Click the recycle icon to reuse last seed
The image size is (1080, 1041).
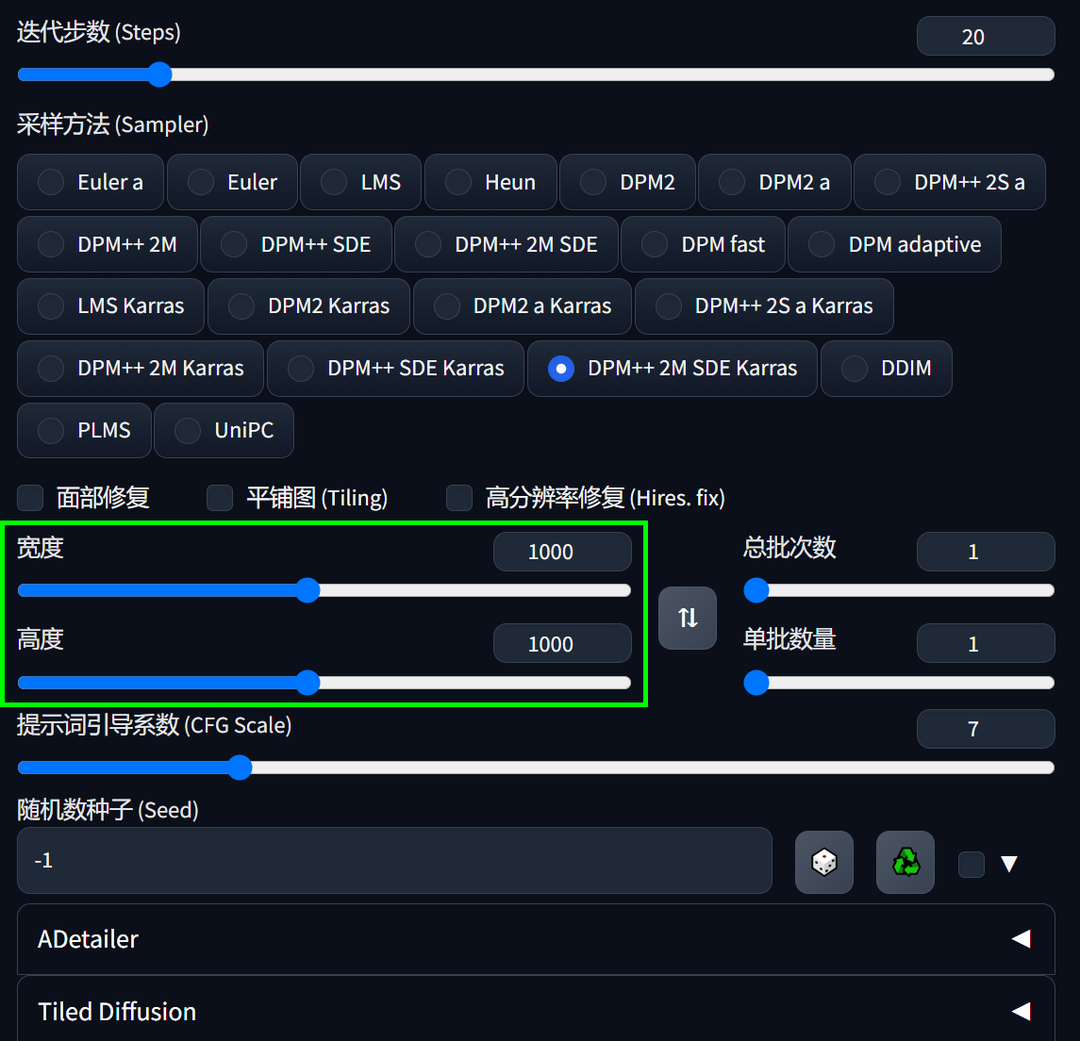tap(905, 862)
